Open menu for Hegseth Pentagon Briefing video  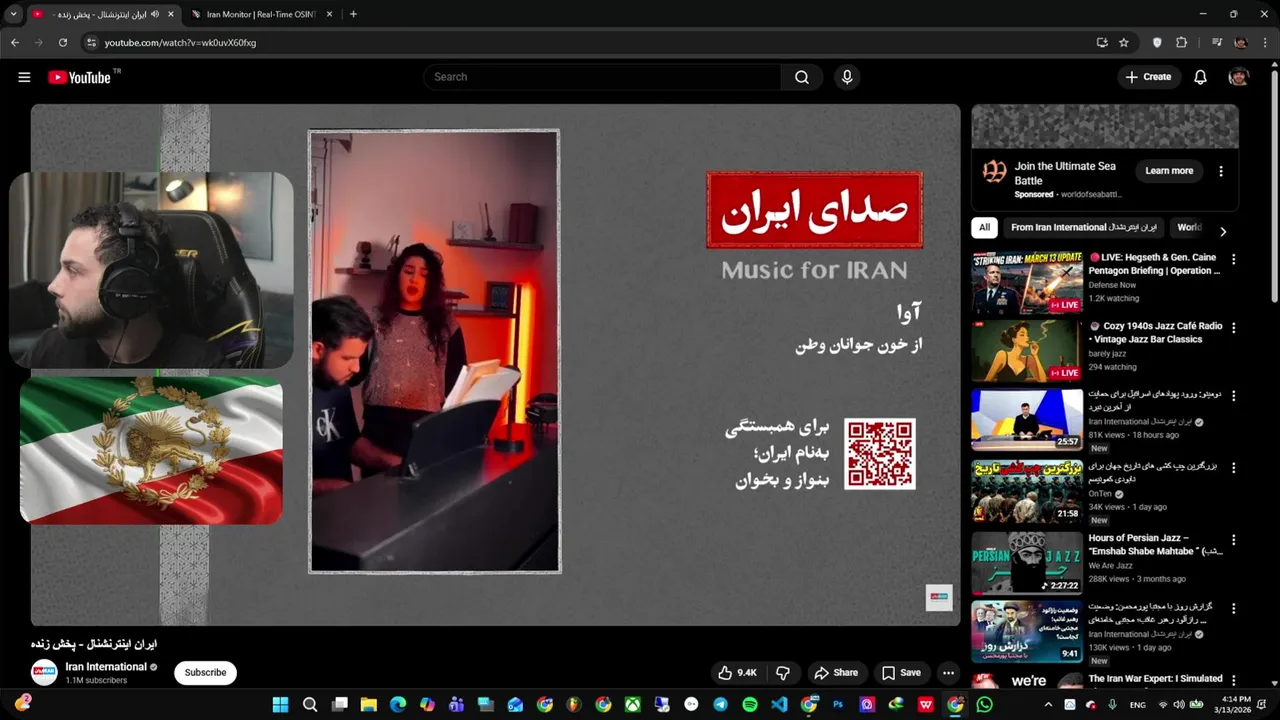tap(1233, 259)
